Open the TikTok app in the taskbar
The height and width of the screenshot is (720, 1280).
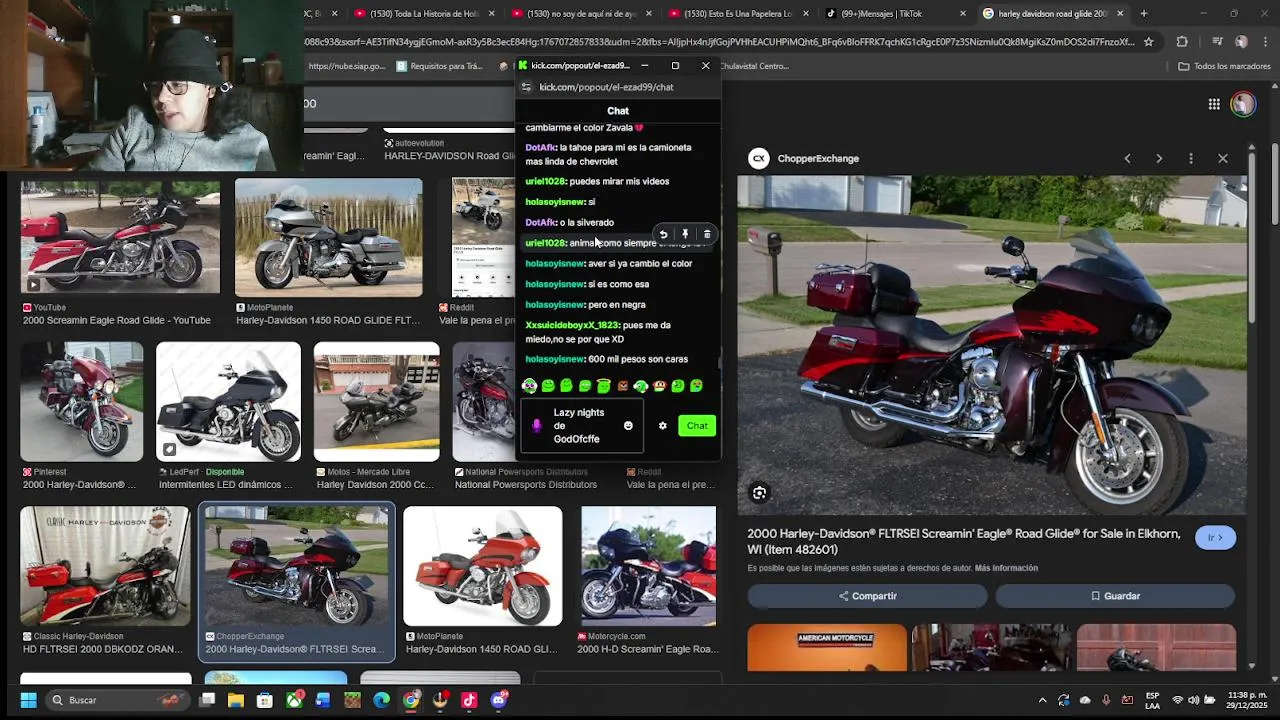(x=469, y=700)
